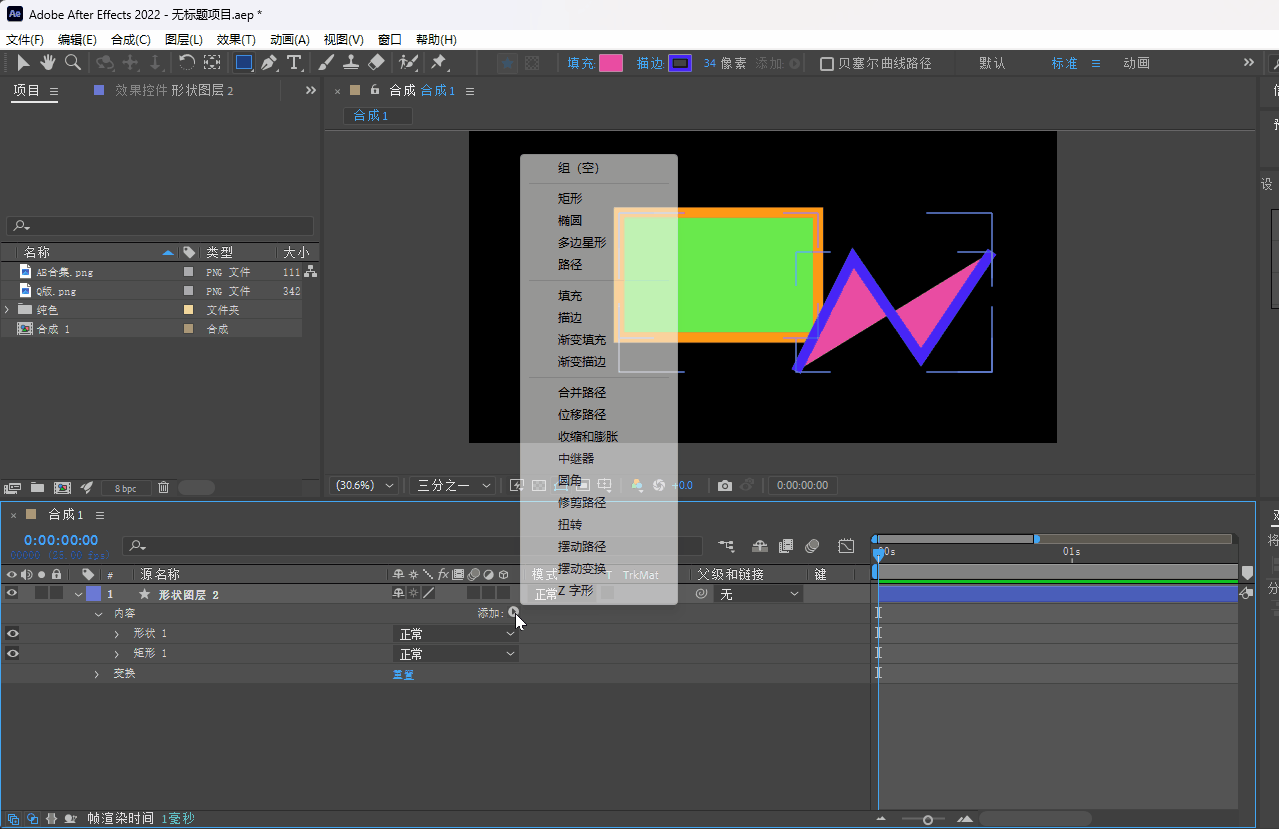Expand the 变换 properties
Screen dimensions: 1279x829
pyautogui.click(x=97, y=674)
